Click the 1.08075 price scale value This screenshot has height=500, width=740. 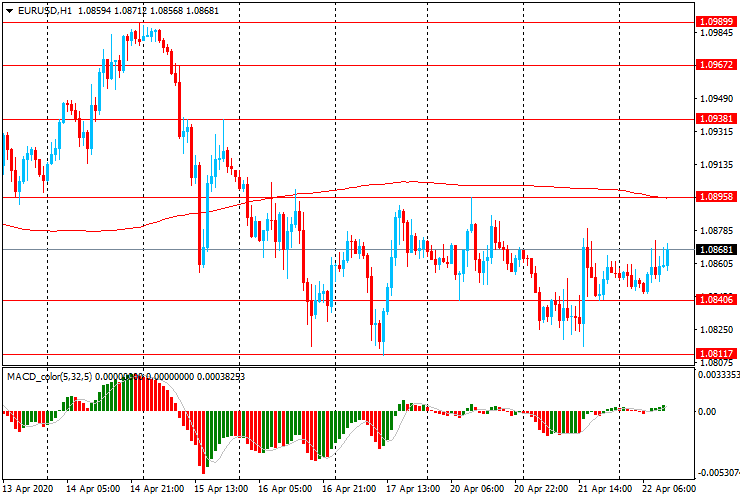(x=717, y=363)
